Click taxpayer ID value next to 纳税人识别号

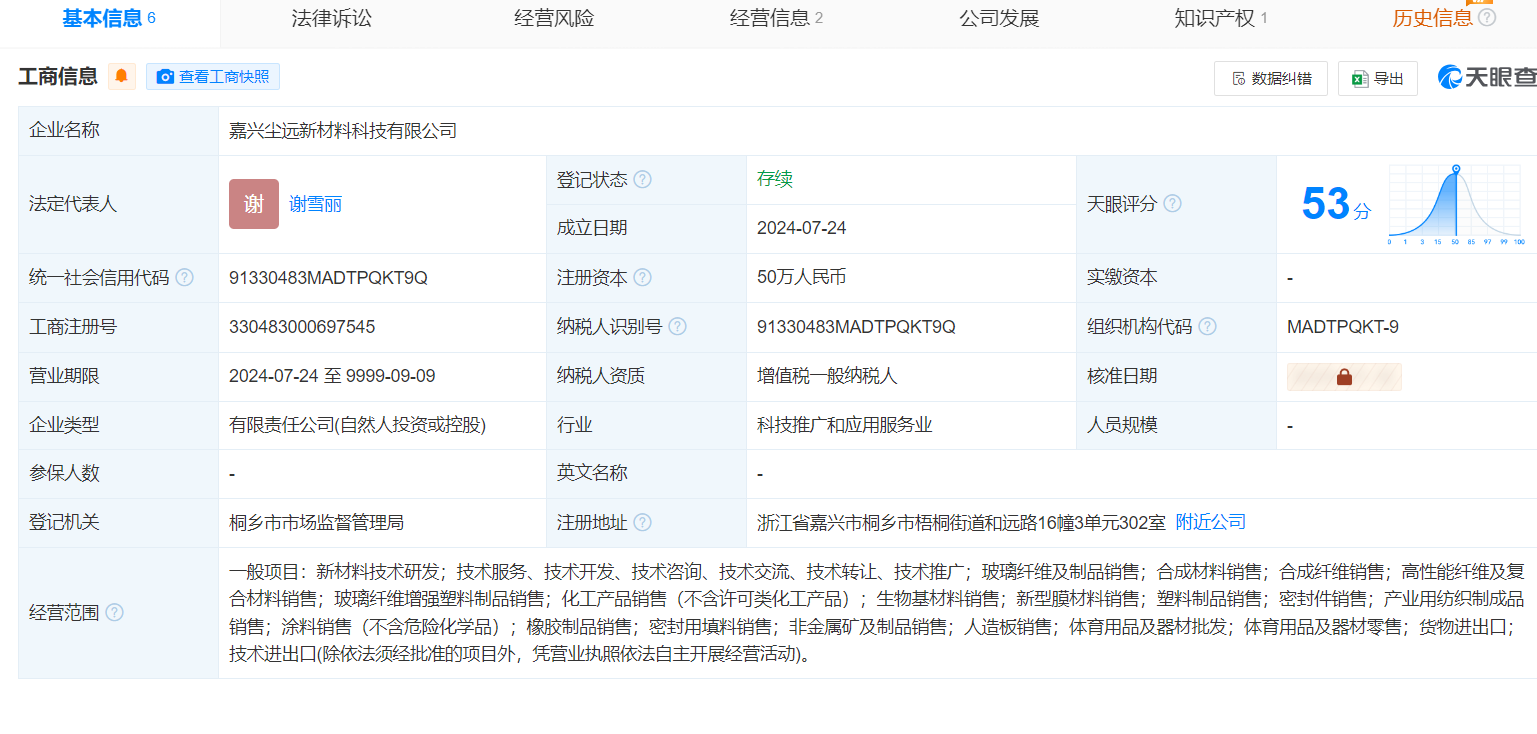[856, 327]
